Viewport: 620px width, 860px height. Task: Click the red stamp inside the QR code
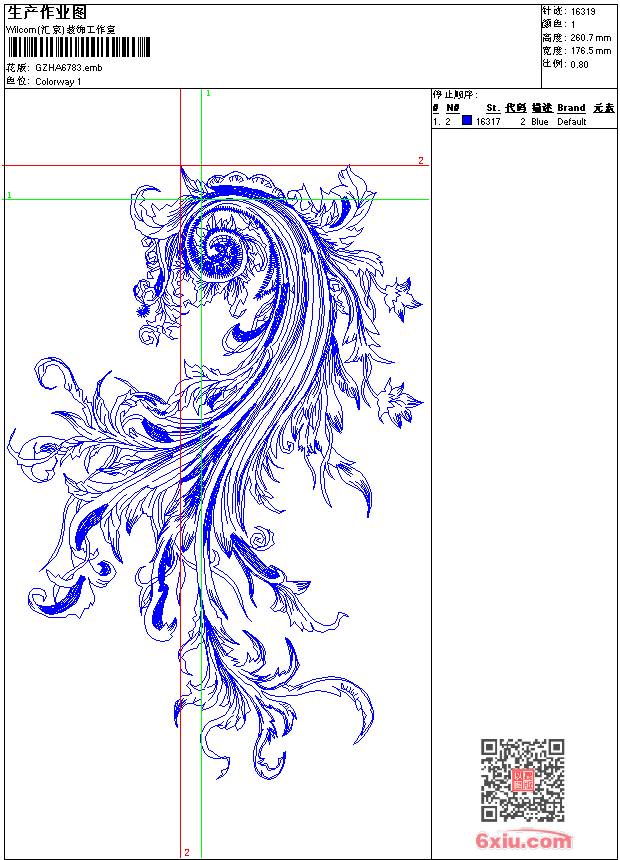click(523, 781)
